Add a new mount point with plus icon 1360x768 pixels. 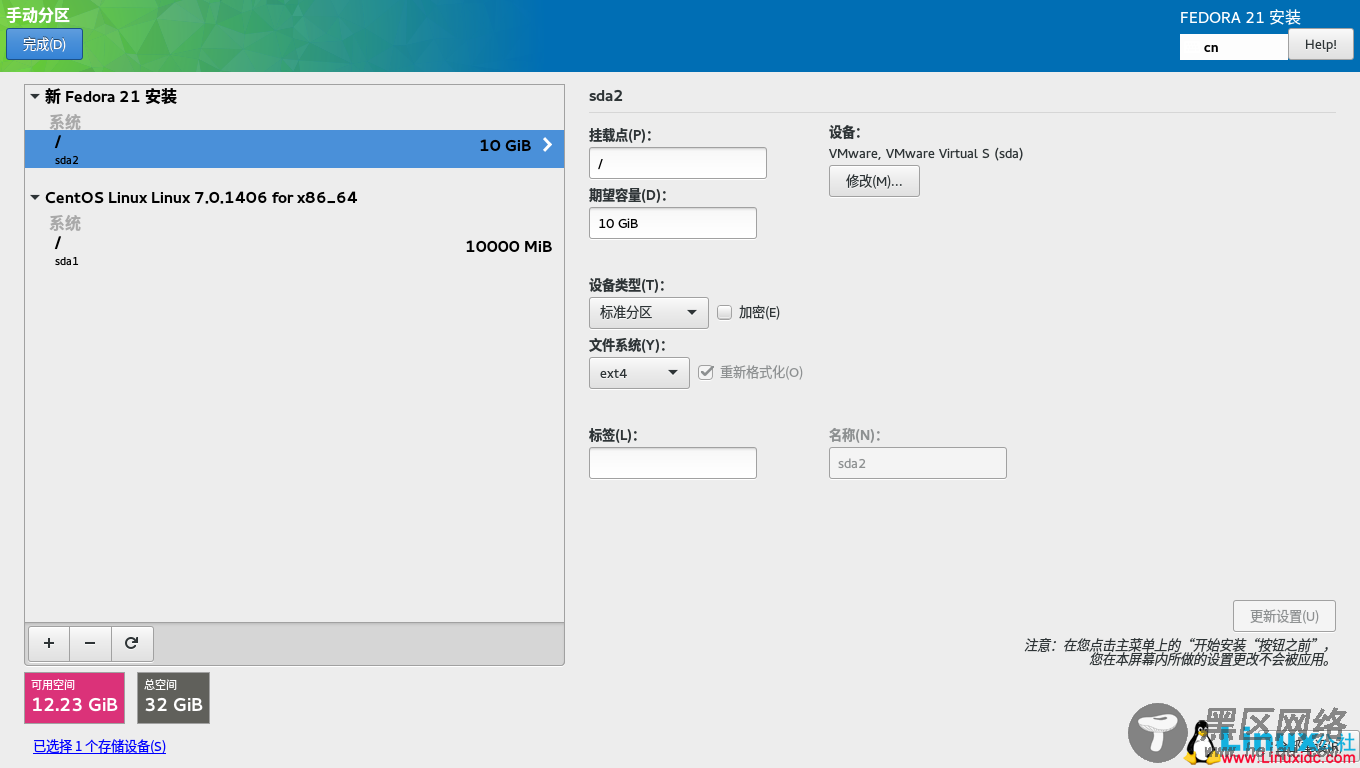[49, 644]
